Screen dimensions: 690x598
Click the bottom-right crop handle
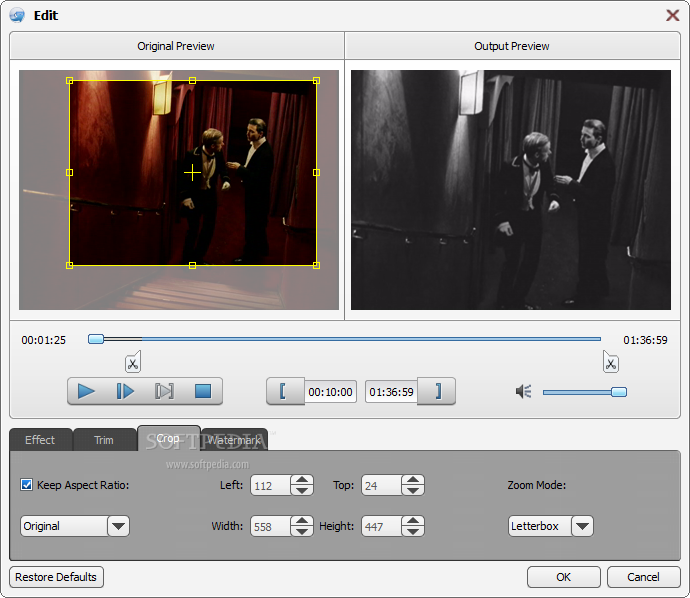click(x=316, y=265)
